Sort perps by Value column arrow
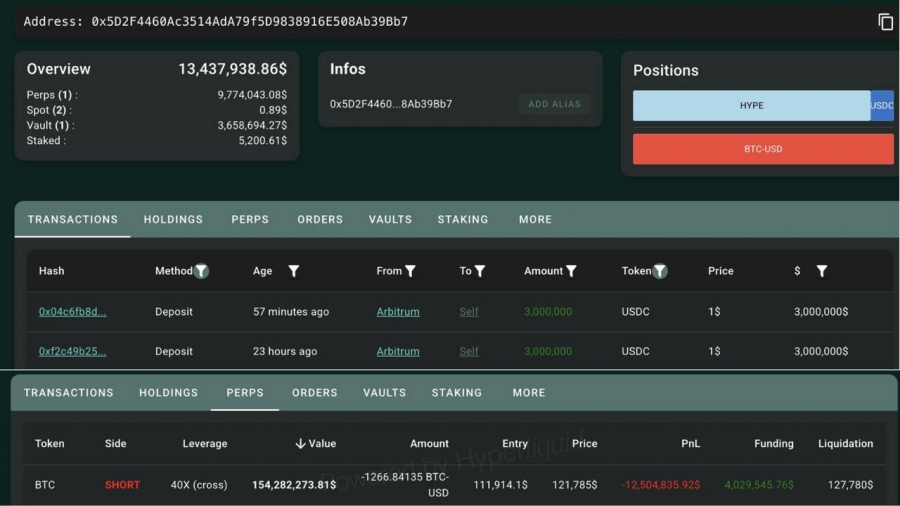This screenshot has height=506, width=900. coord(300,444)
